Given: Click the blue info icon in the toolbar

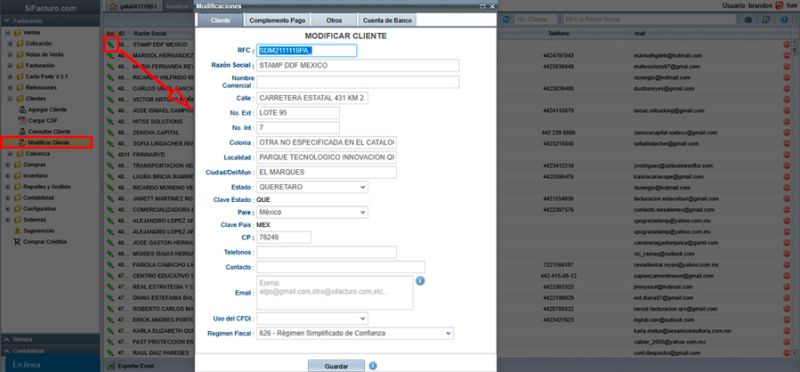Looking at the screenshot, I should [x=785, y=19].
